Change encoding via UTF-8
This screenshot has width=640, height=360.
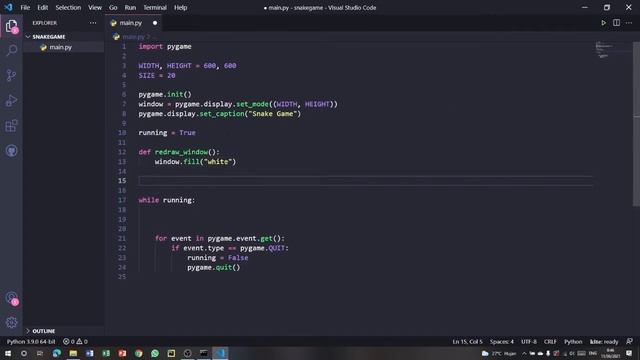coord(529,341)
